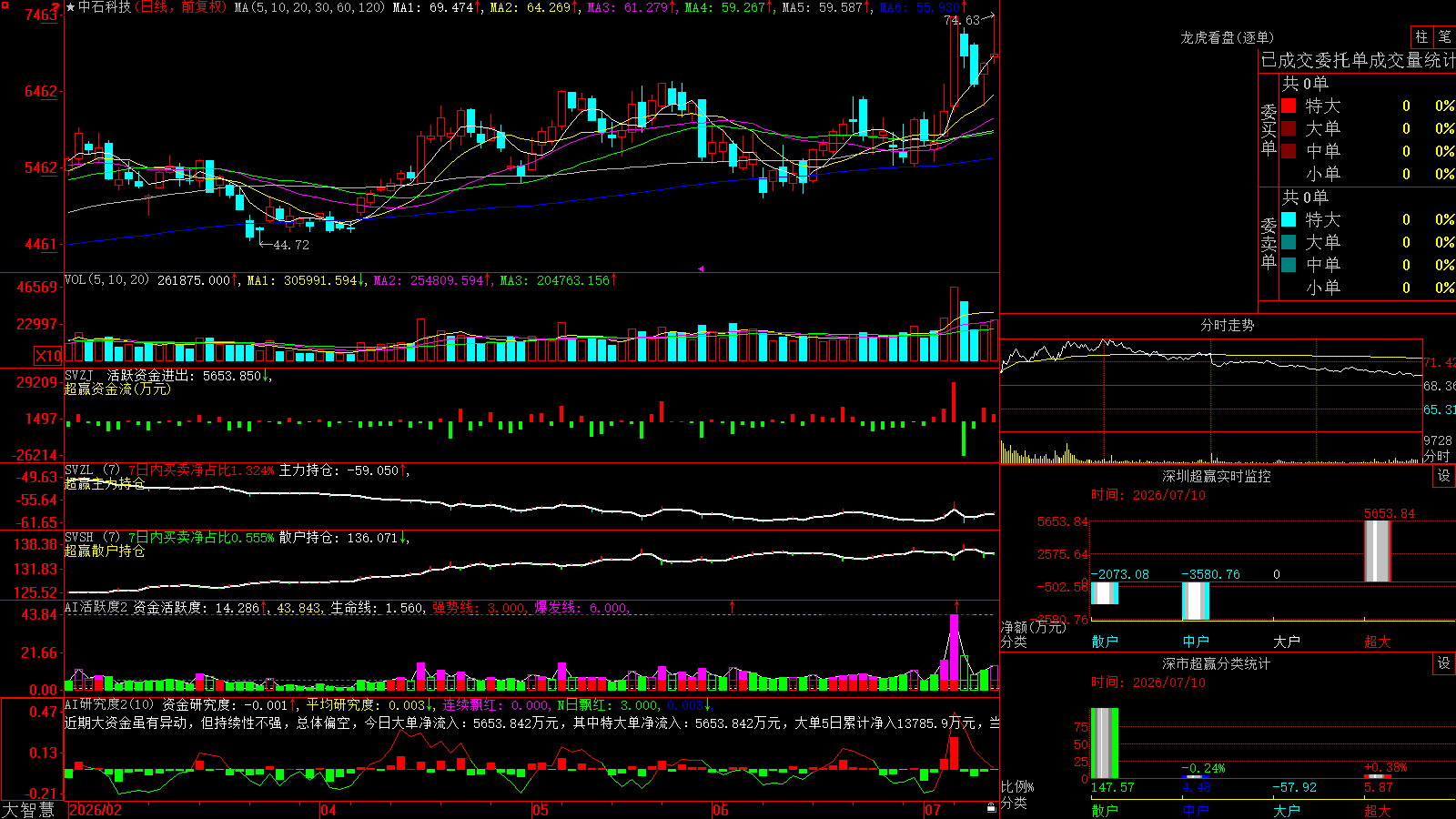Click the 大智慧 logo at bottom left
Viewport: 1456px width, 819px height.
click(x=28, y=810)
